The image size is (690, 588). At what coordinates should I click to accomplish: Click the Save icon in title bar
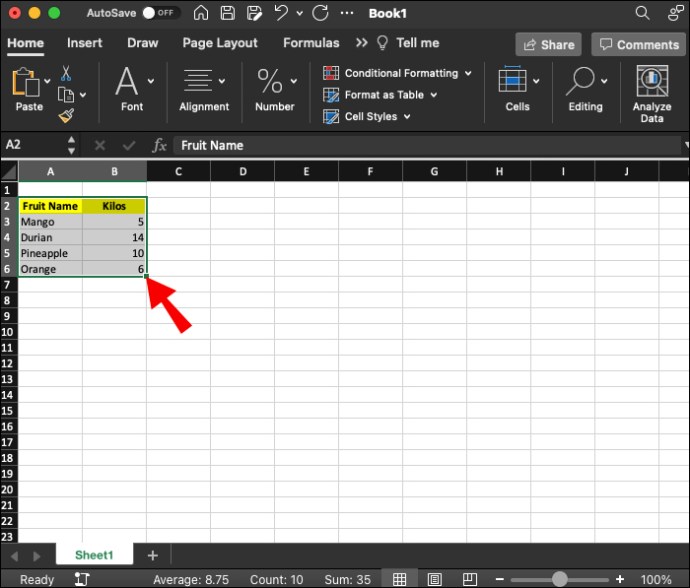pos(228,13)
